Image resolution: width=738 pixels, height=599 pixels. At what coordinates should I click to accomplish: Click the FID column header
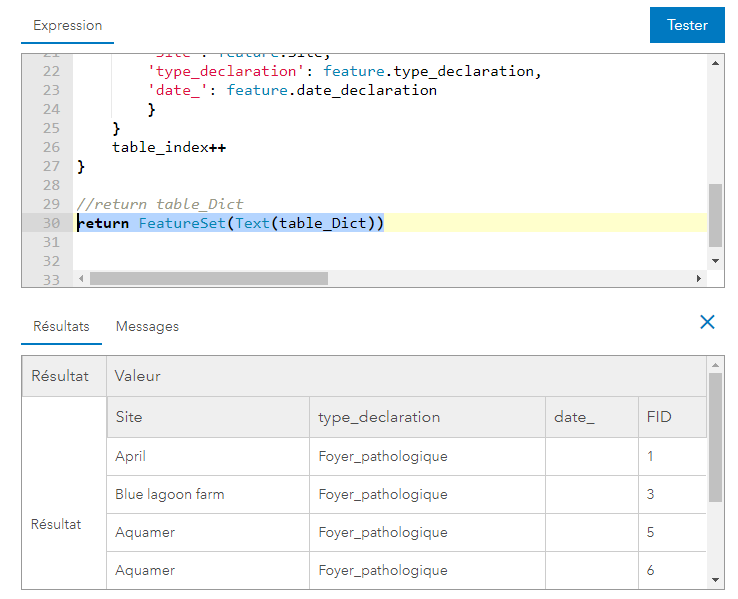[672, 417]
